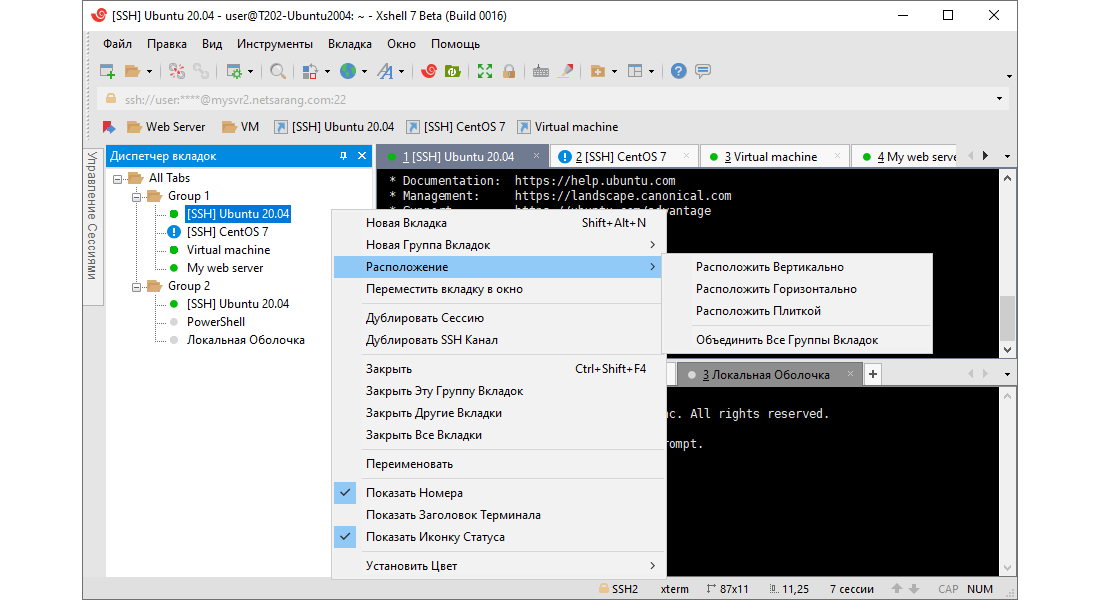This screenshot has width=1100, height=600.
Task: Open session properties gear icon
Action: 234,71
